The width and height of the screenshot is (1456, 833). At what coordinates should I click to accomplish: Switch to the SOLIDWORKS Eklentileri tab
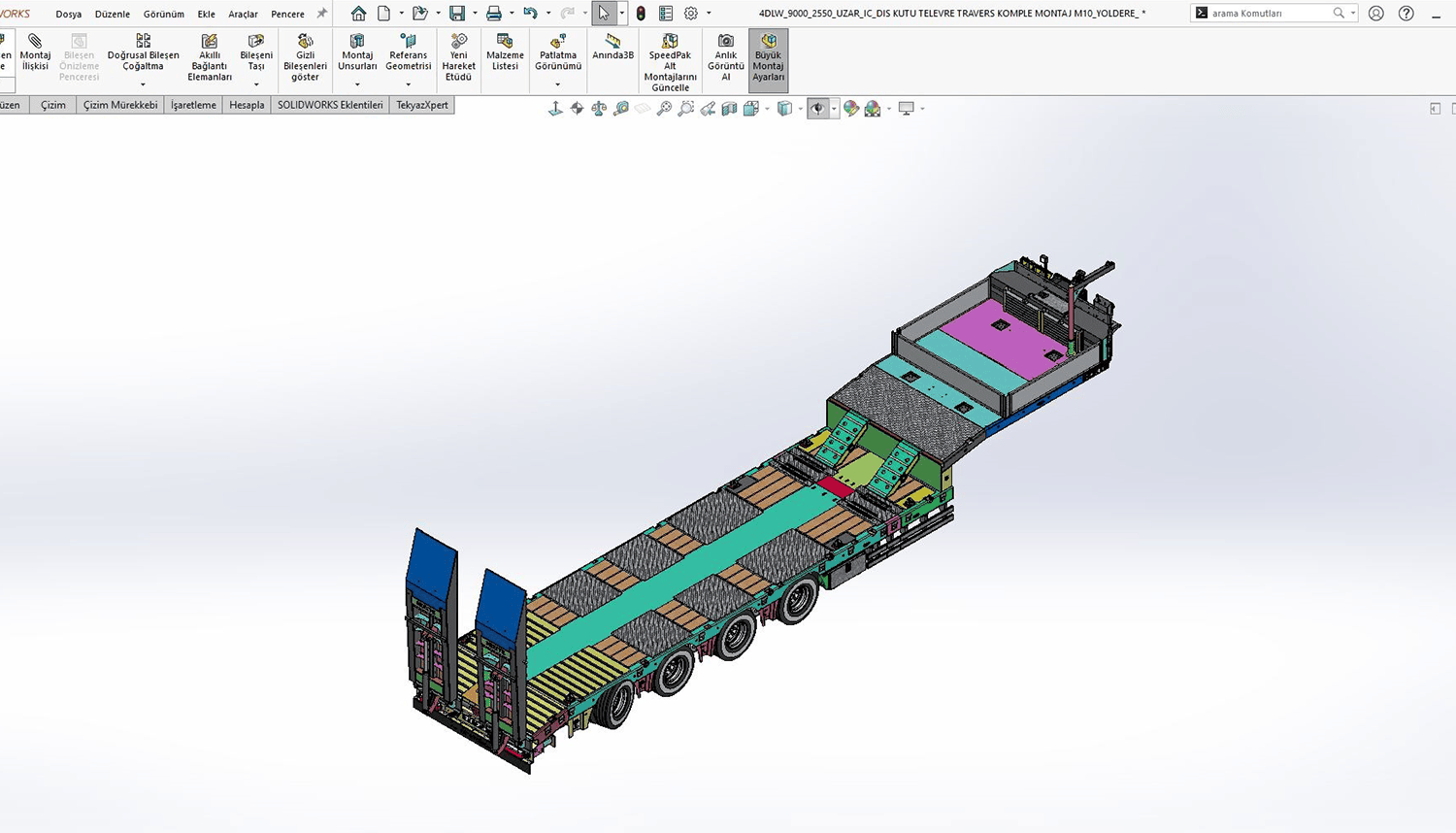[330, 105]
